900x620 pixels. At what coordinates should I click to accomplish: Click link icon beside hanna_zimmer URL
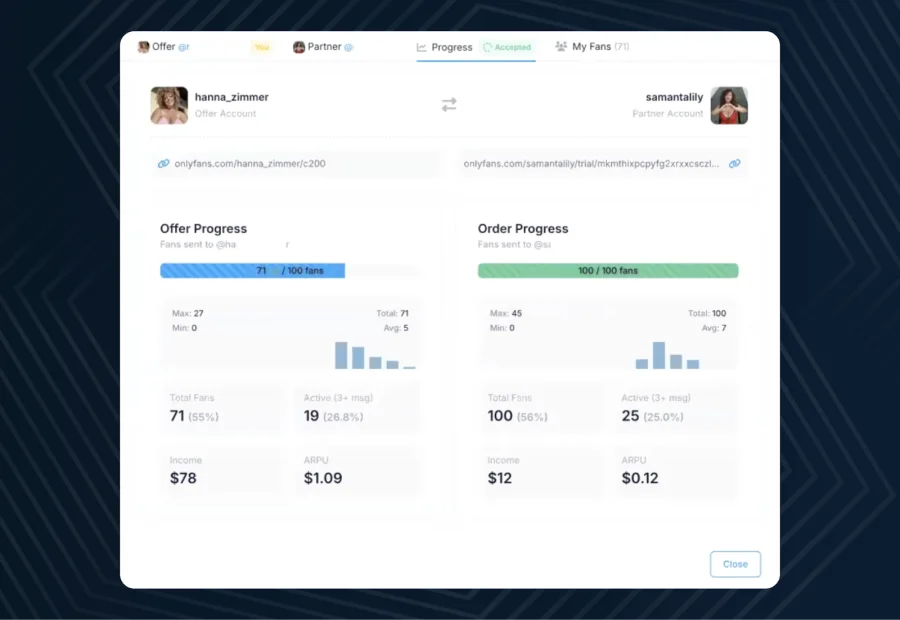[164, 163]
